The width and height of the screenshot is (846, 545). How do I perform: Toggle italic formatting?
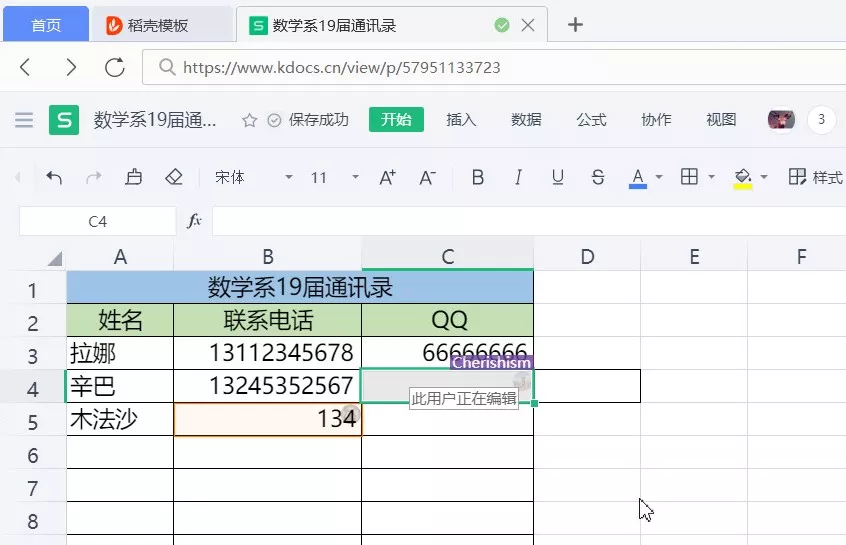518,177
